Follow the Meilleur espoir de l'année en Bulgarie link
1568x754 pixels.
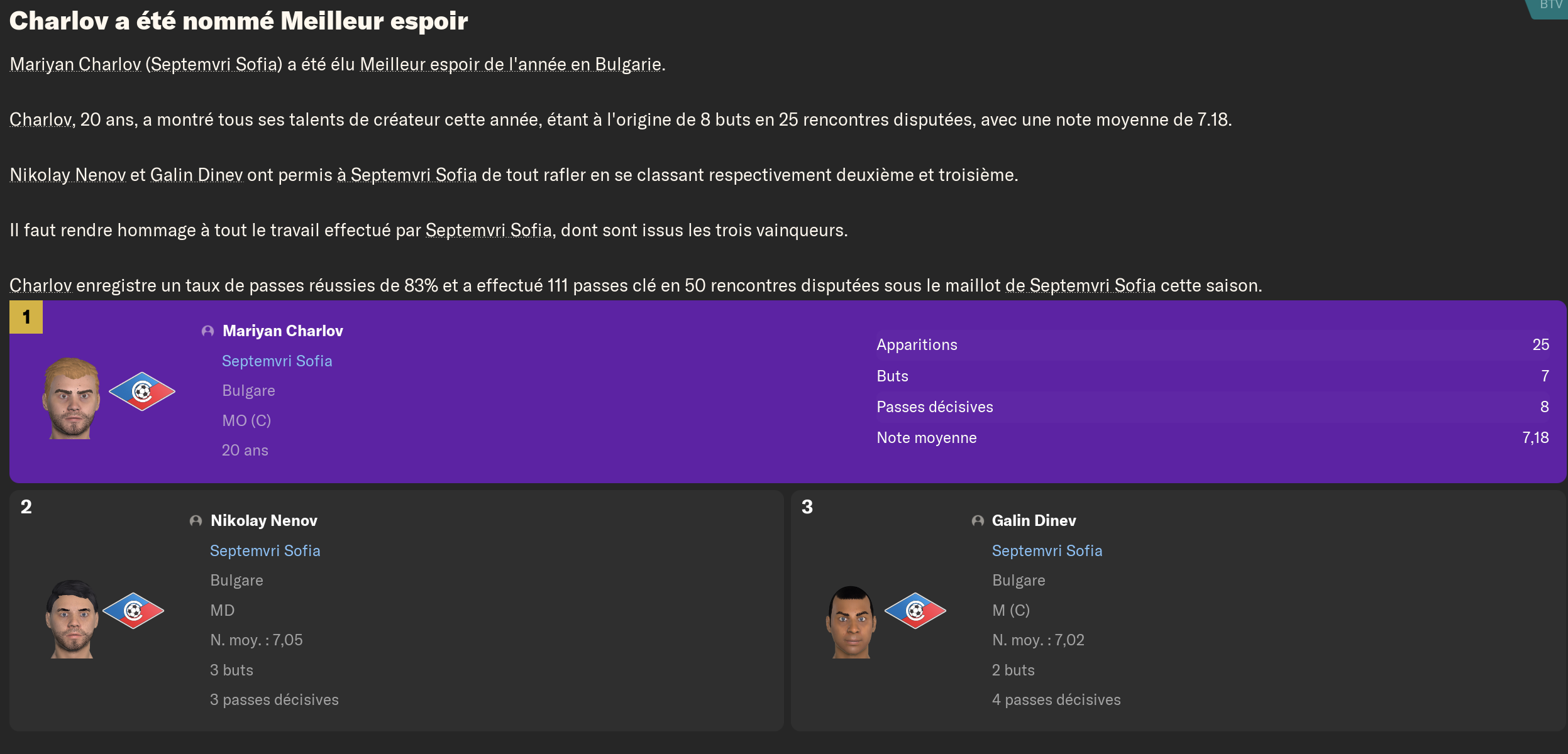coord(510,65)
